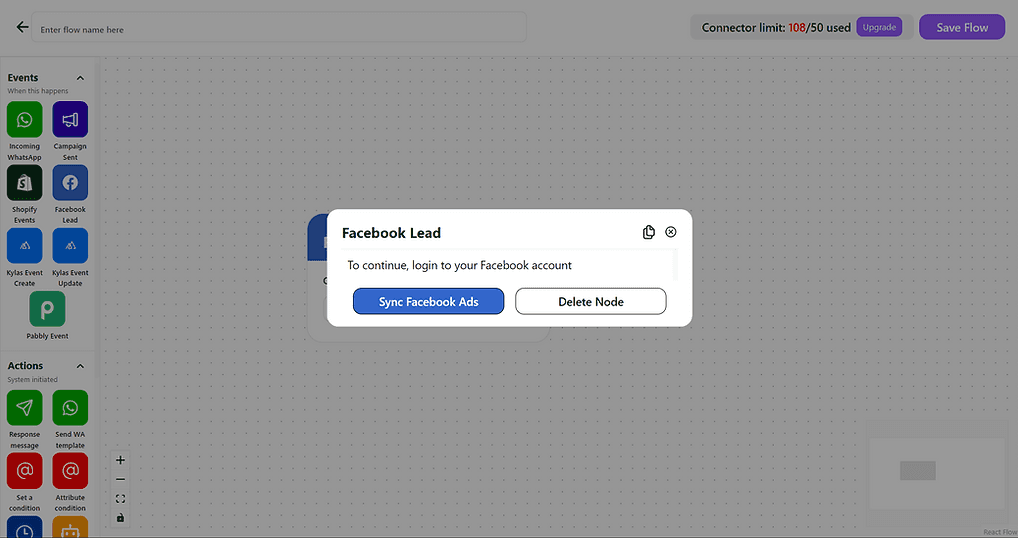Zoom out the canvas with minus

coord(120,480)
